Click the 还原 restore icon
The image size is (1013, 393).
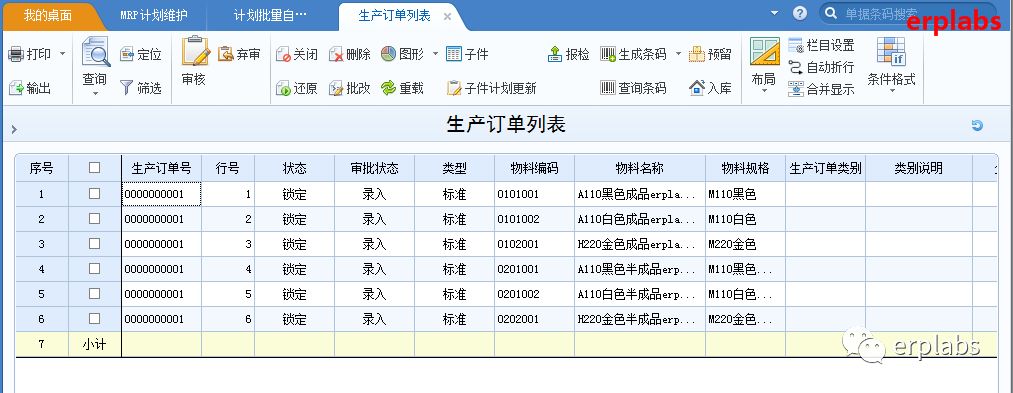[x=283, y=89]
